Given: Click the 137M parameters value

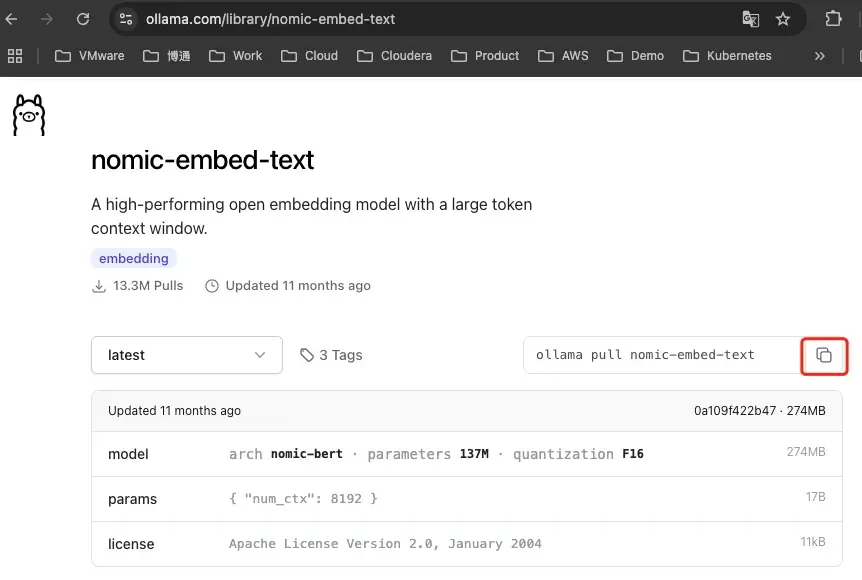Looking at the screenshot, I should [474, 454].
